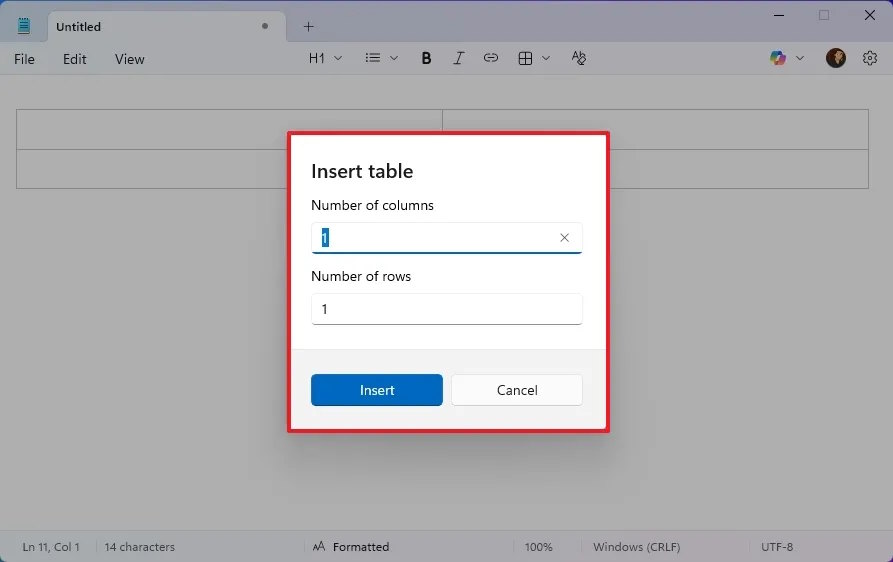
Task: Open the Copilot icon
Action: pyautogui.click(x=778, y=58)
